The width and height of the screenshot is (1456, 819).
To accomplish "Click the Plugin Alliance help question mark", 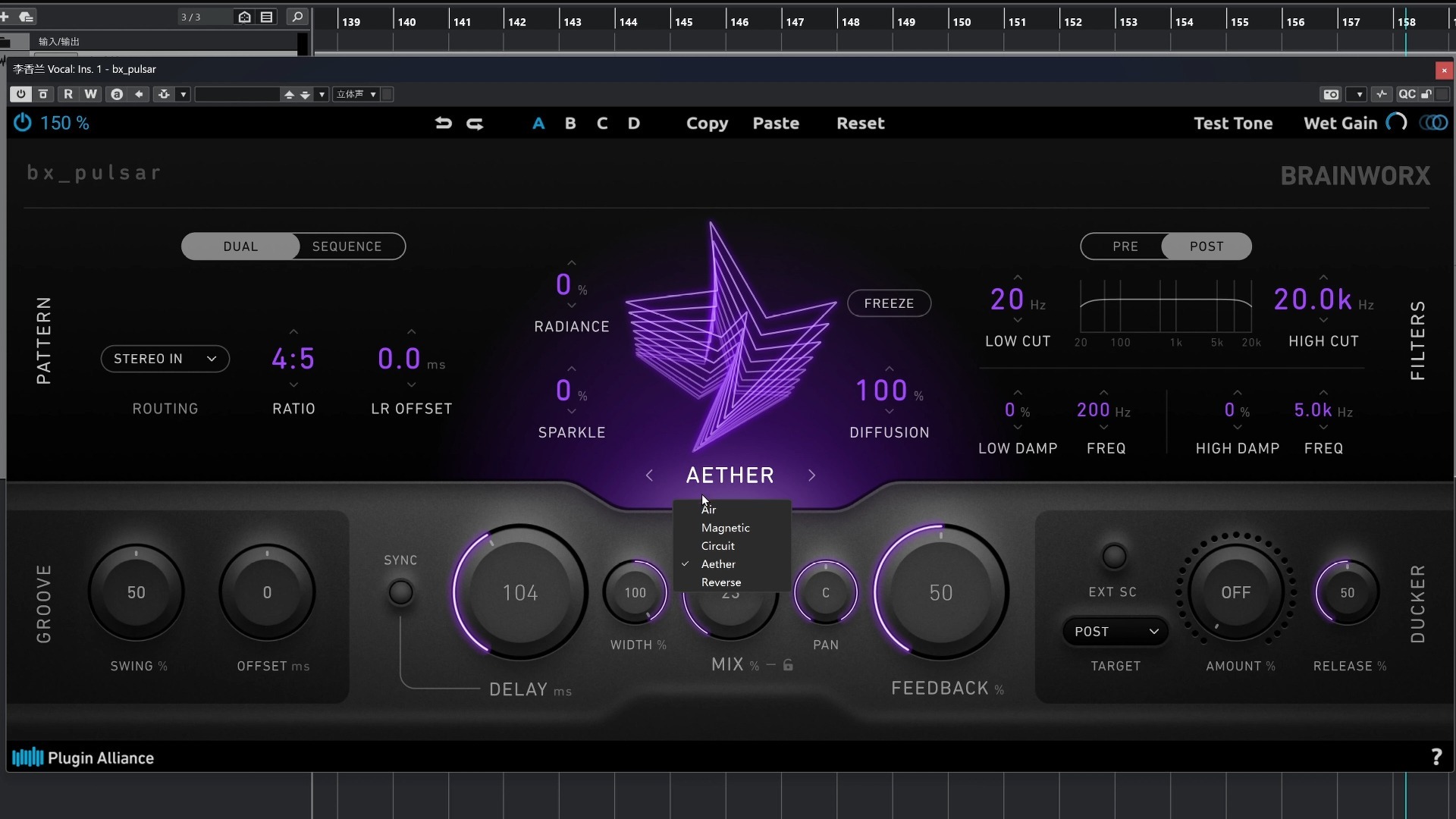I will 1437,757.
